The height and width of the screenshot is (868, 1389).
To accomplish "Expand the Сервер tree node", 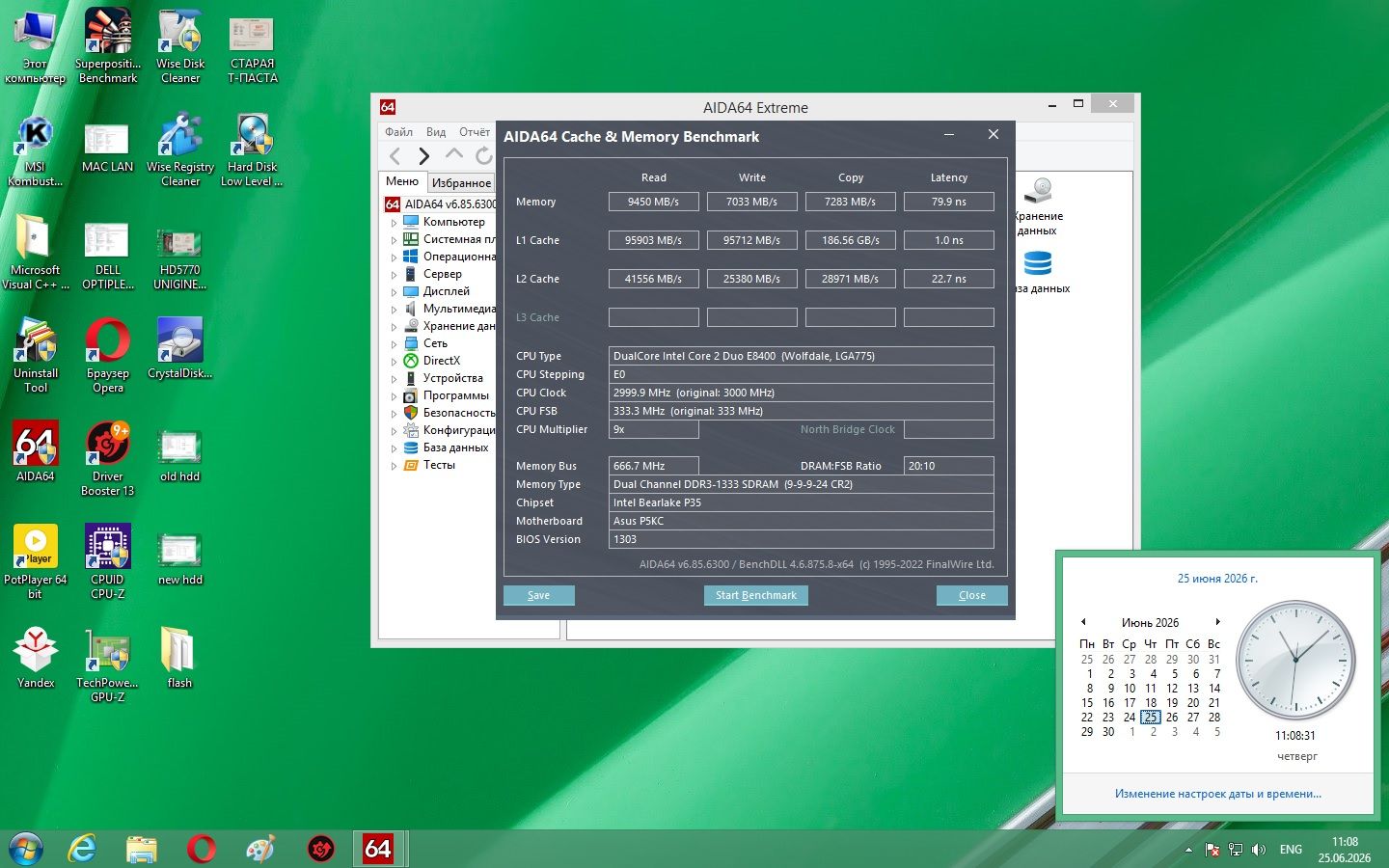I will pos(394,275).
